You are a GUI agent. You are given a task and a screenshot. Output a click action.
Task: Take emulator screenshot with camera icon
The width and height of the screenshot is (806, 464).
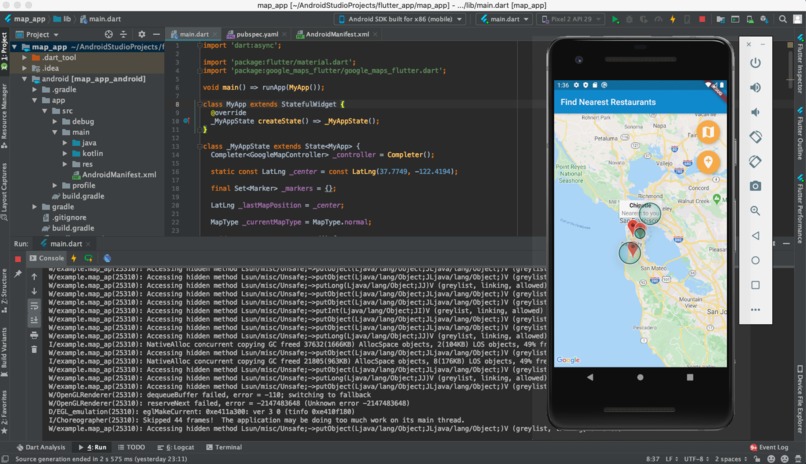pyautogui.click(x=755, y=186)
